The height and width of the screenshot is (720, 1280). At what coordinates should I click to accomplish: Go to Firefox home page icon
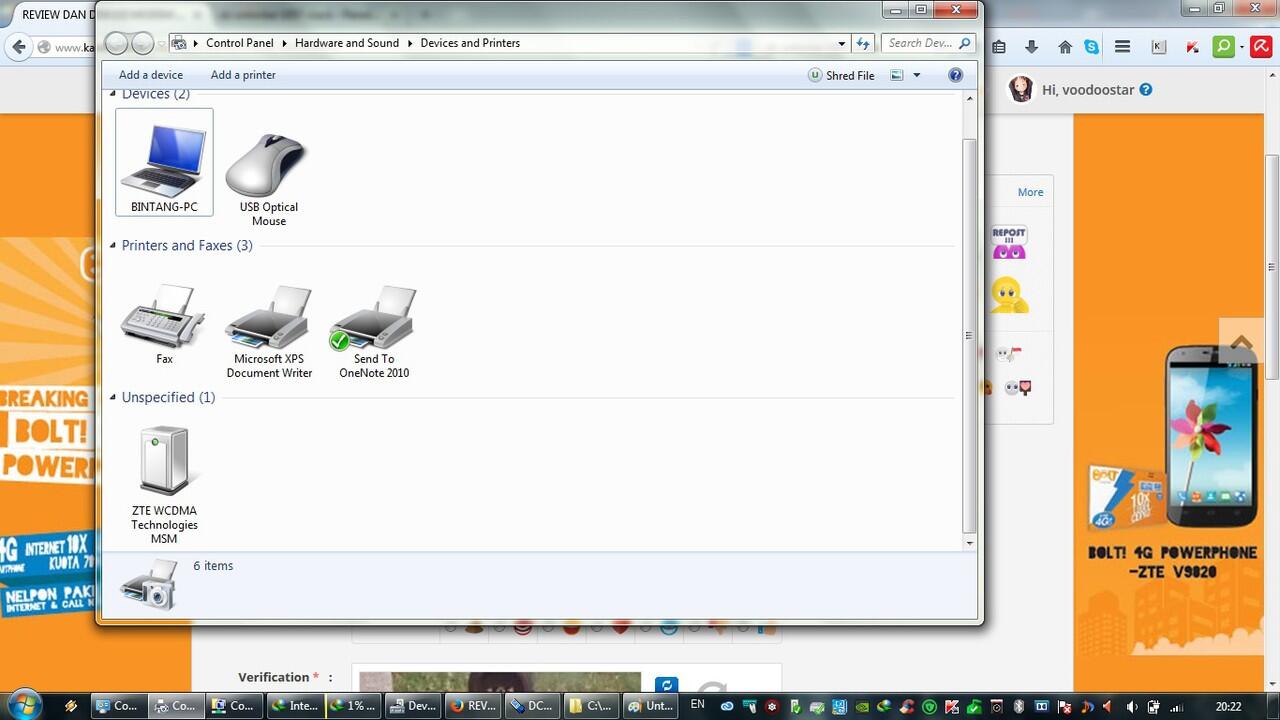click(1065, 47)
